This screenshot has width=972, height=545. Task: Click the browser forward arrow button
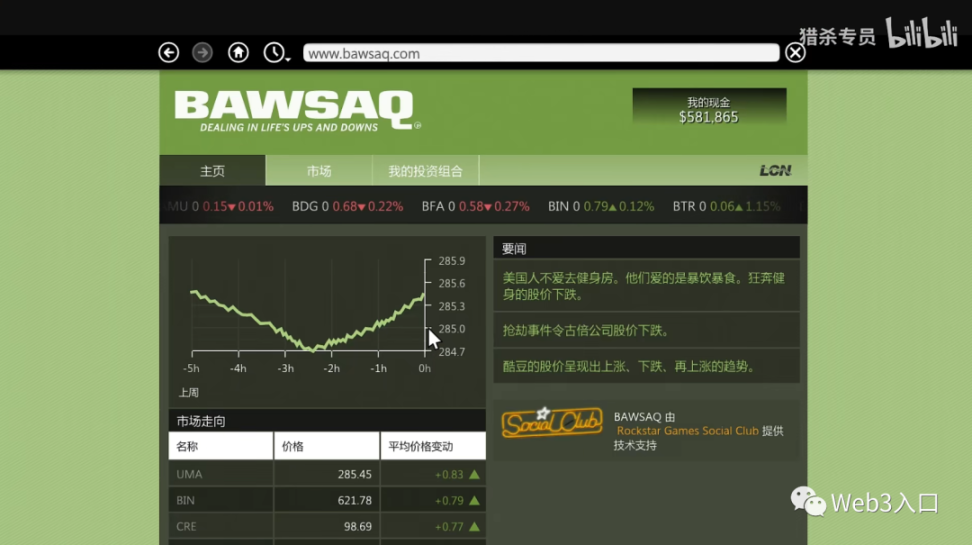pos(202,53)
